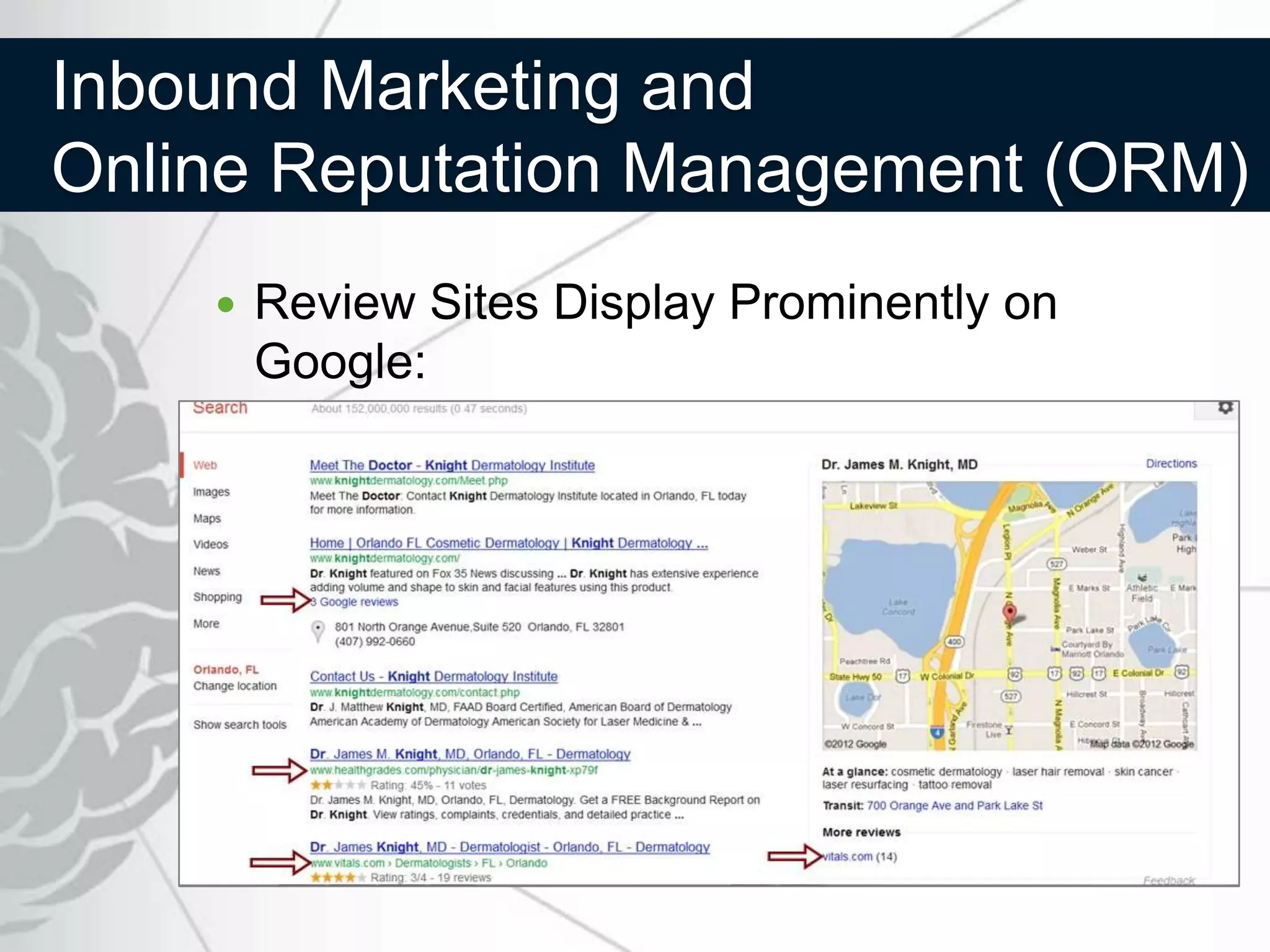Click the 'About 152,000,000 results' text
This screenshot has width=1270, height=952.
(x=419, y=408)
